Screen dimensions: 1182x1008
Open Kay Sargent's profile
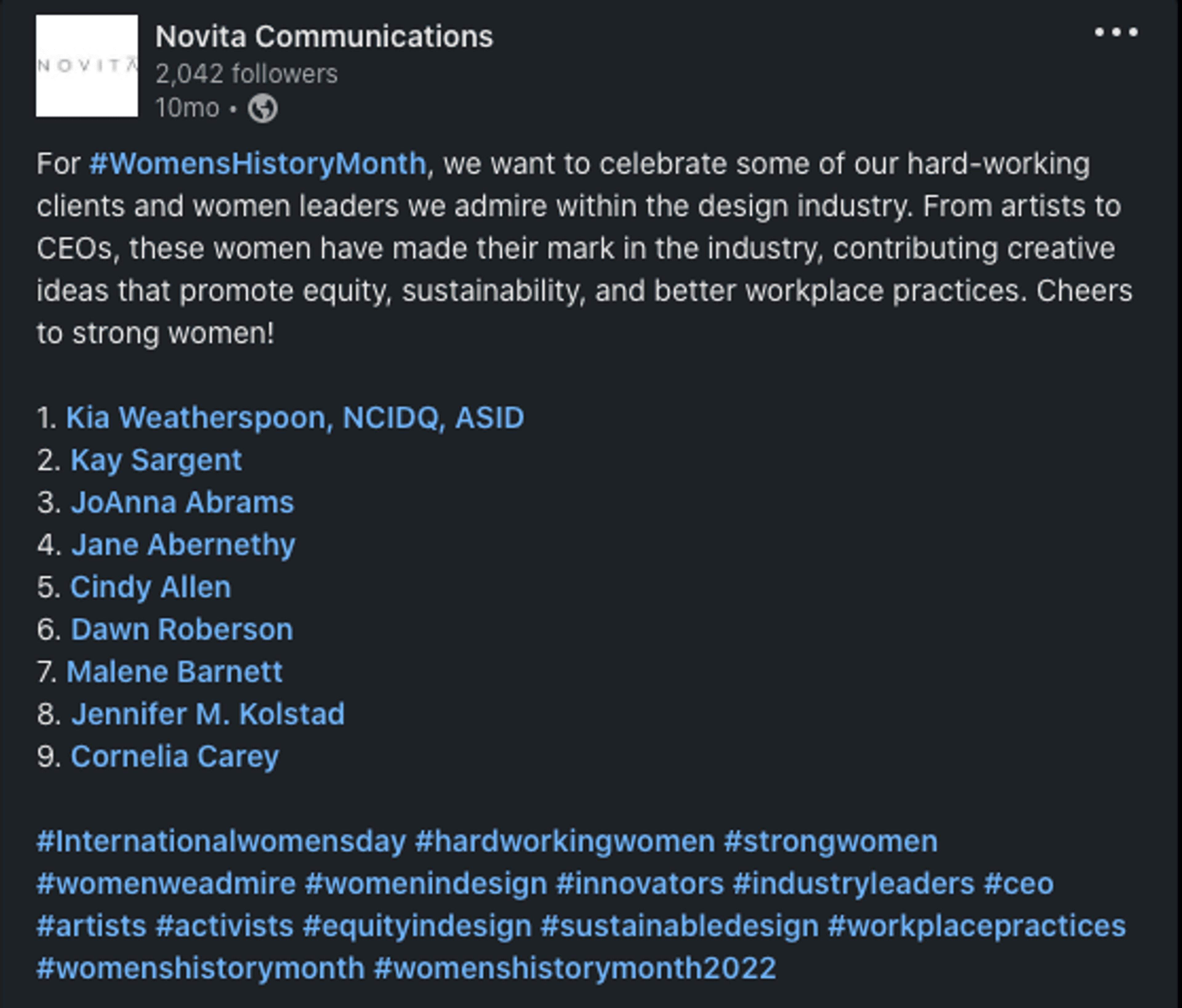click(x=156, y=460)
